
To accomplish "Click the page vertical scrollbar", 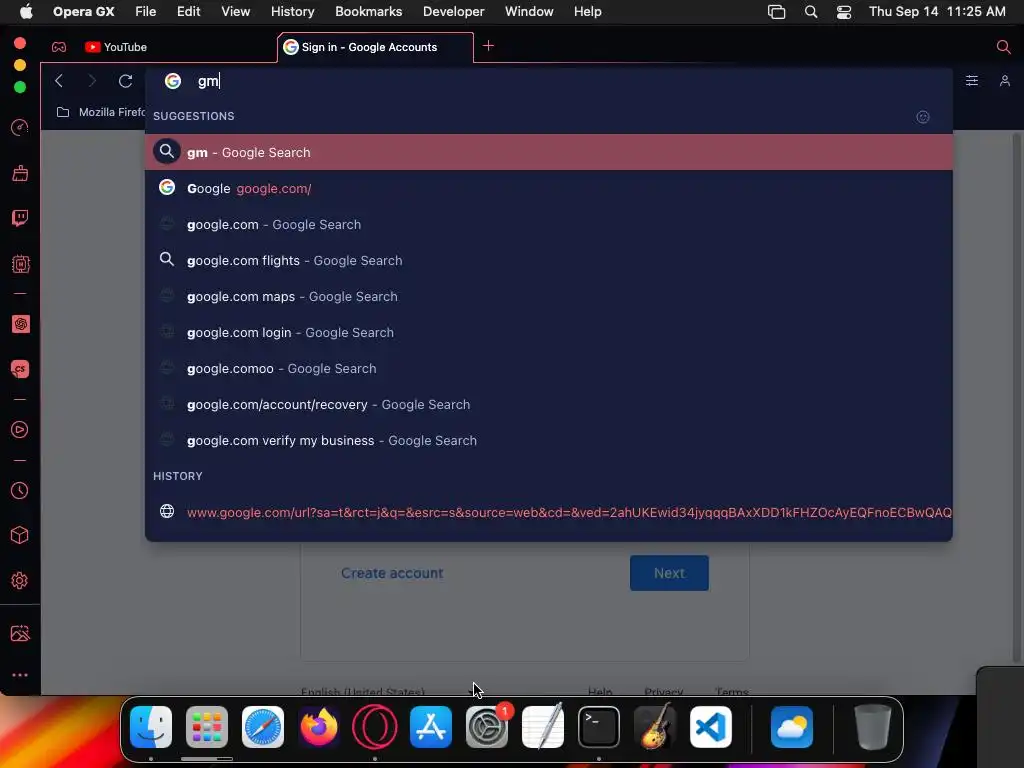I will coord(1016,398).
